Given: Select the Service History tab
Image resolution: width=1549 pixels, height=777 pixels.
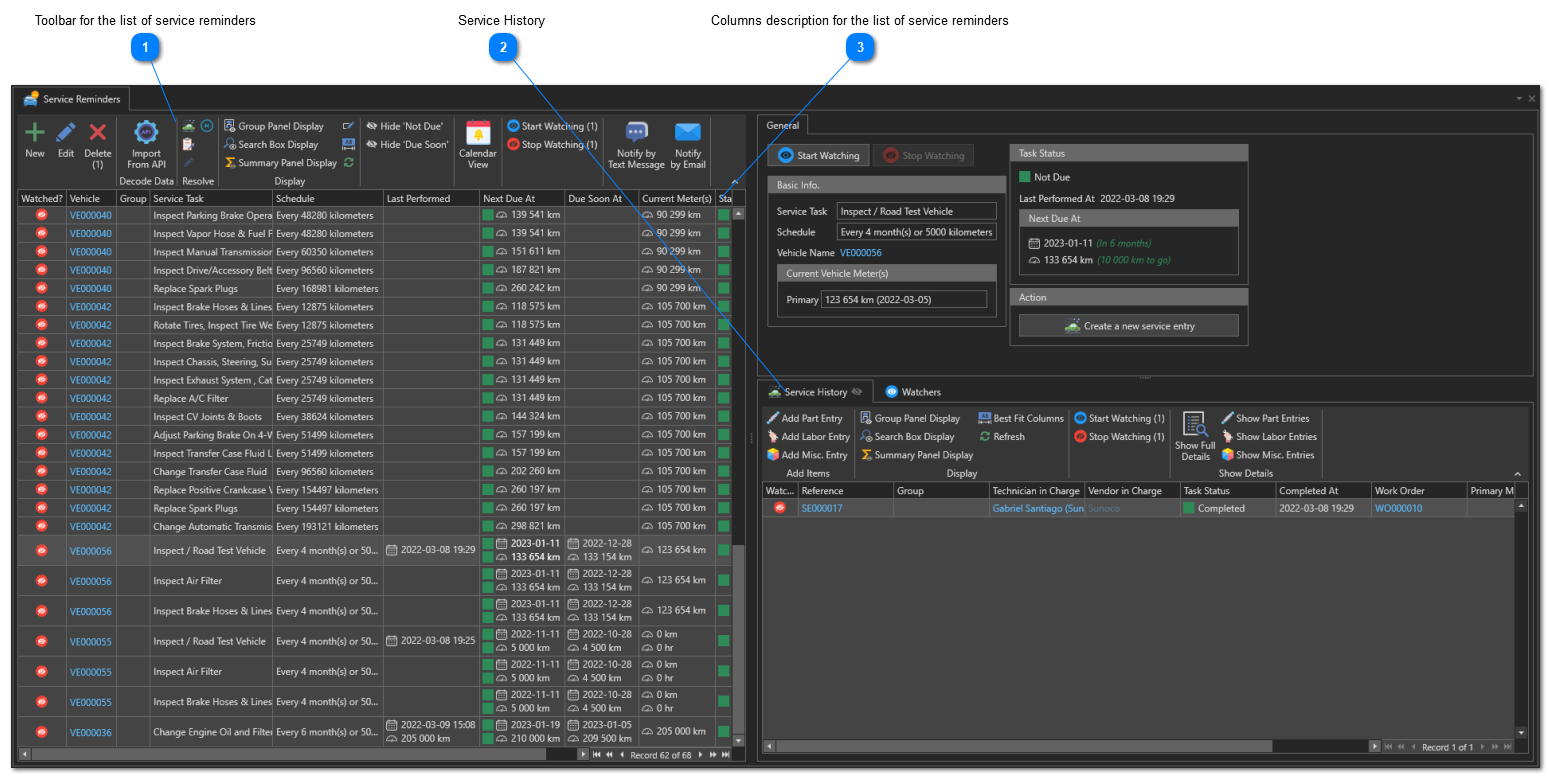Looking at the screenshot, I should (x=814, y=392).
